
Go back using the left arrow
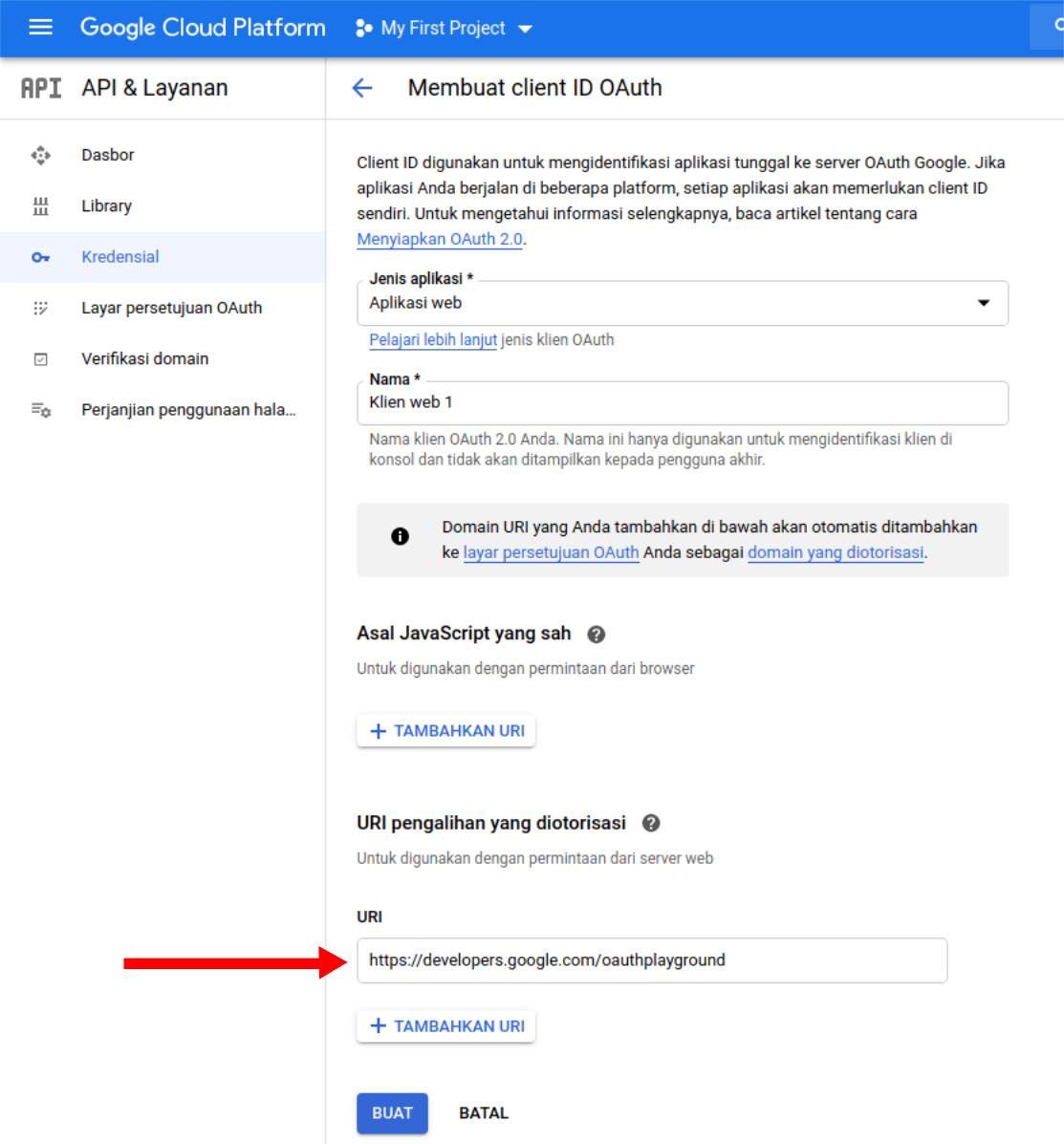point(362,88)
